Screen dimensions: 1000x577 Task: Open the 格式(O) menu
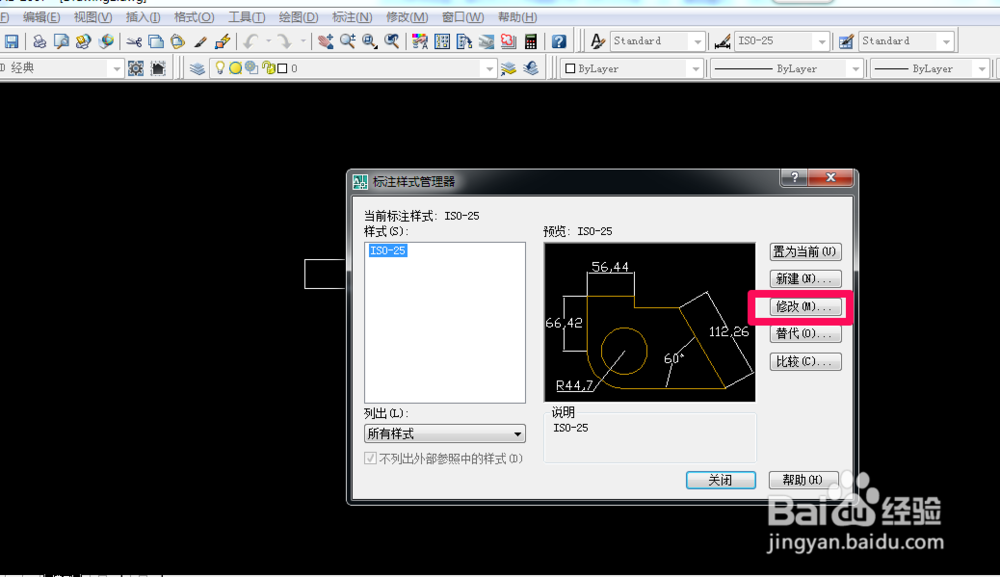[194, 17]
